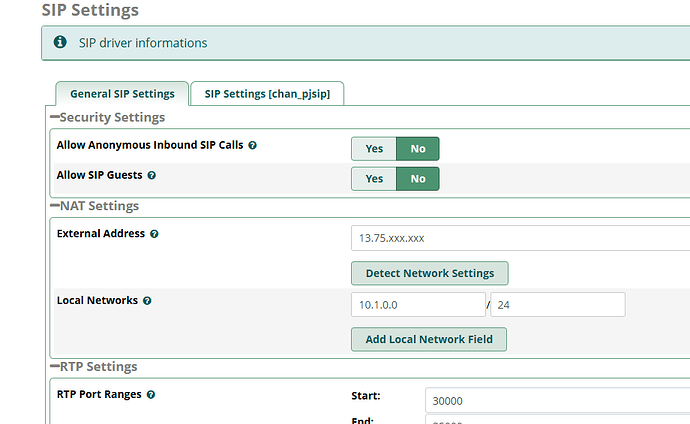Set Allow SIP Guests to No
Viewport: 690px width, 424px height.
(x=418, y=179)
